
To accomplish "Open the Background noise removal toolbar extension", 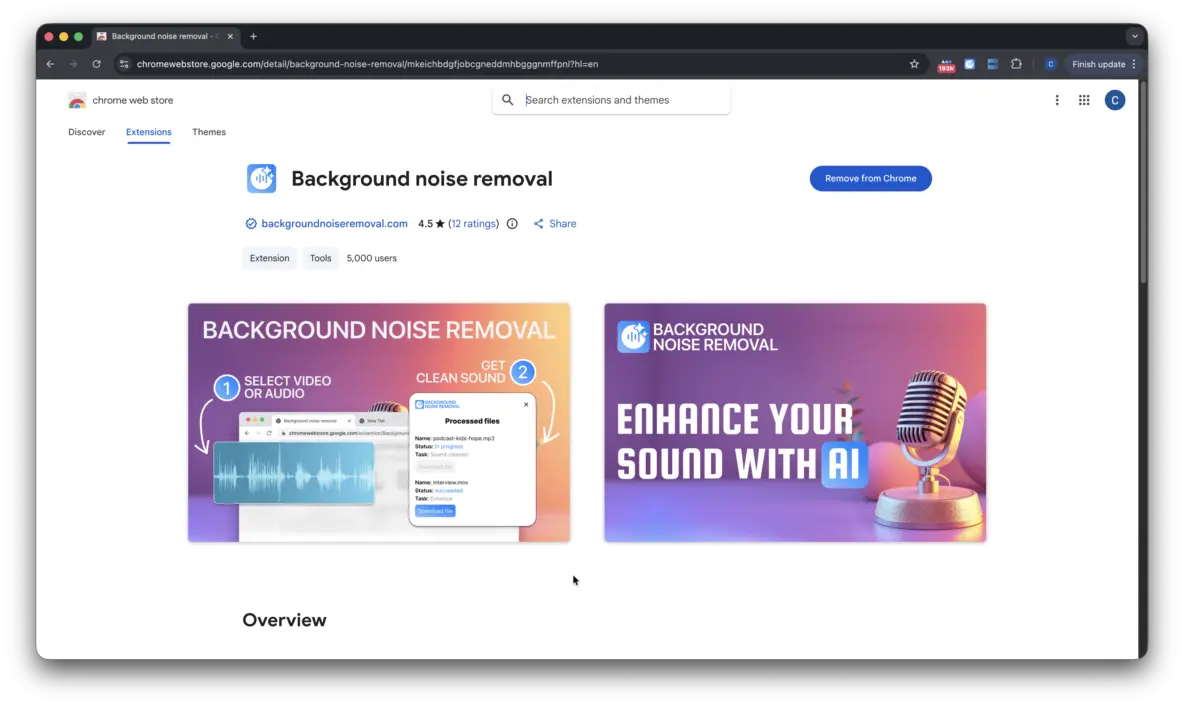I will point(970,64).
